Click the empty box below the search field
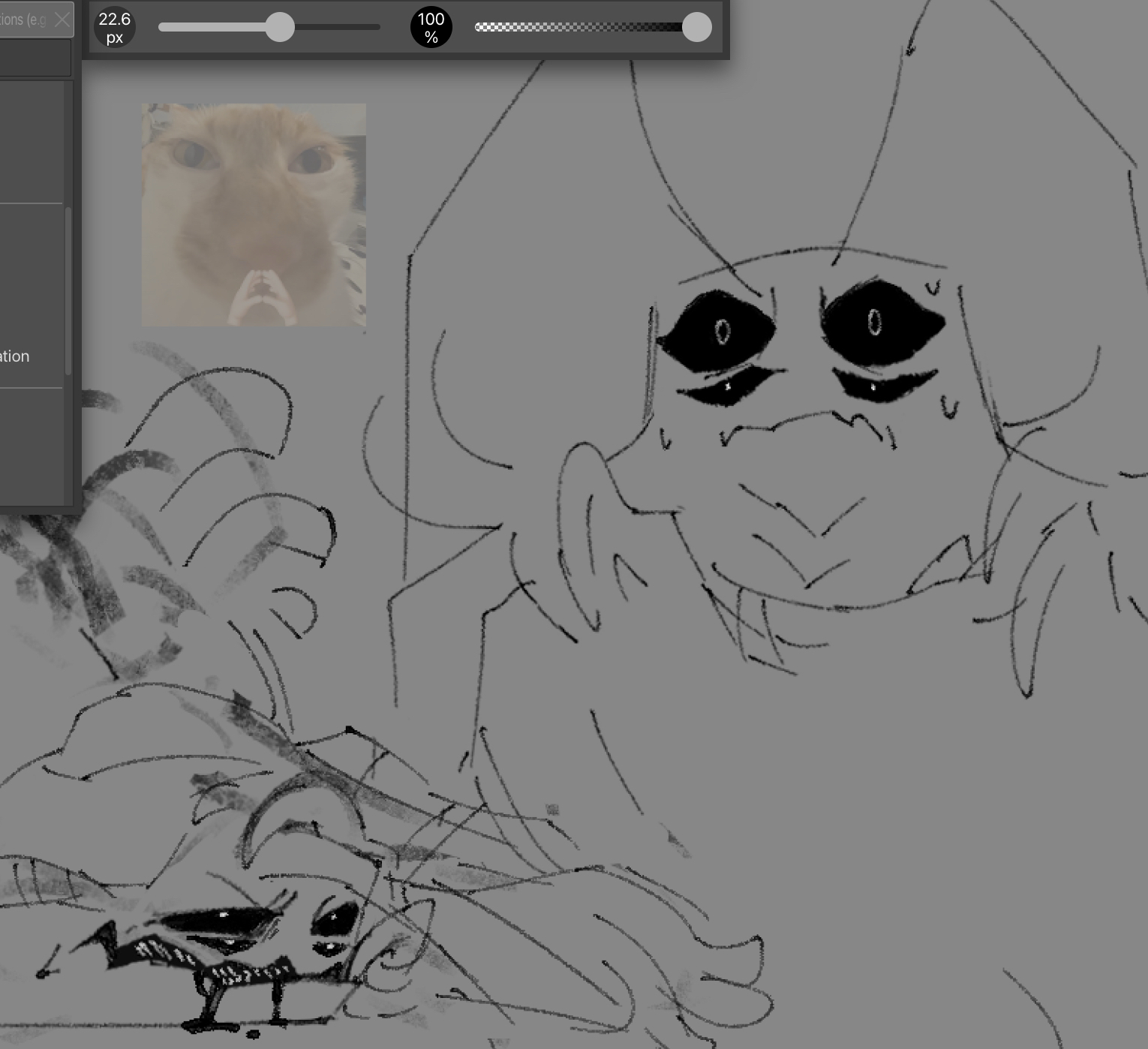The width and height of the screenshot is (1148, 1049). tap(34, 58)
